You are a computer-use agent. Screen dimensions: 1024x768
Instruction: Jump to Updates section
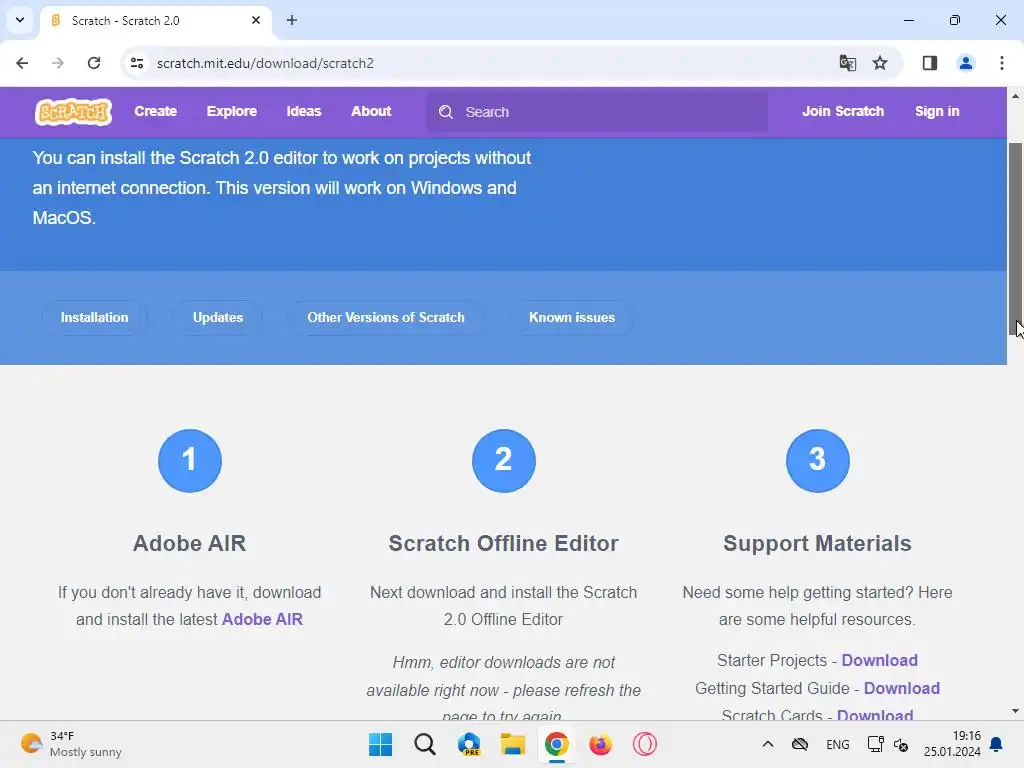[x=217, y=317]
